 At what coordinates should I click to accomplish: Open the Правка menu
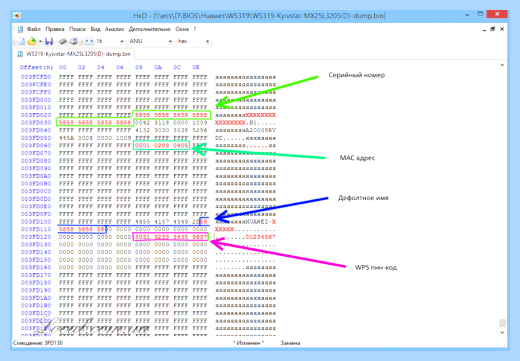[x=55, y=29]
